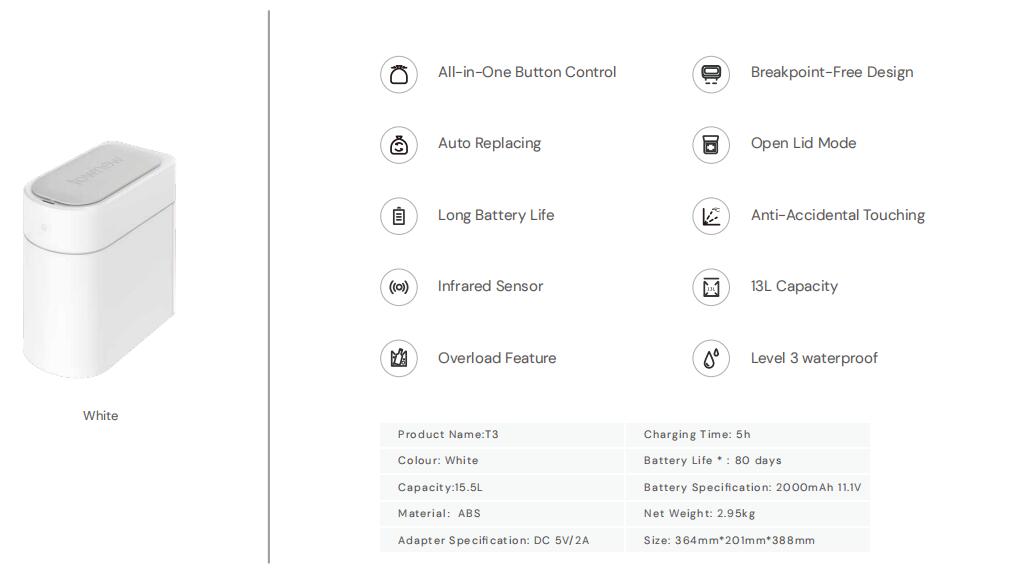Click the Anti-Accidental Touching icon
The image size is (1023, 587).
(x=711, y=216)
